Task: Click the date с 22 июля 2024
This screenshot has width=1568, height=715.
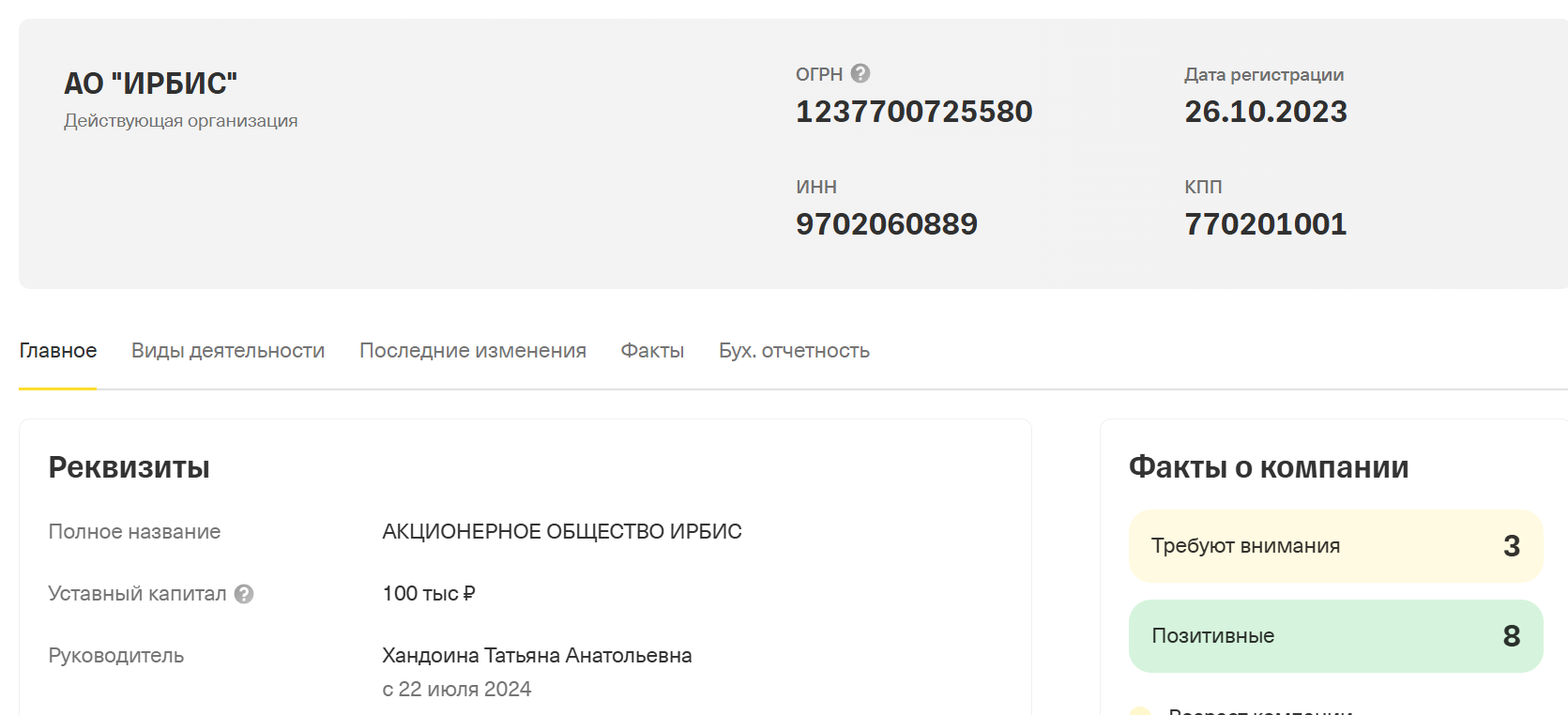Action: pyautogui.click(x=457, y=690)
